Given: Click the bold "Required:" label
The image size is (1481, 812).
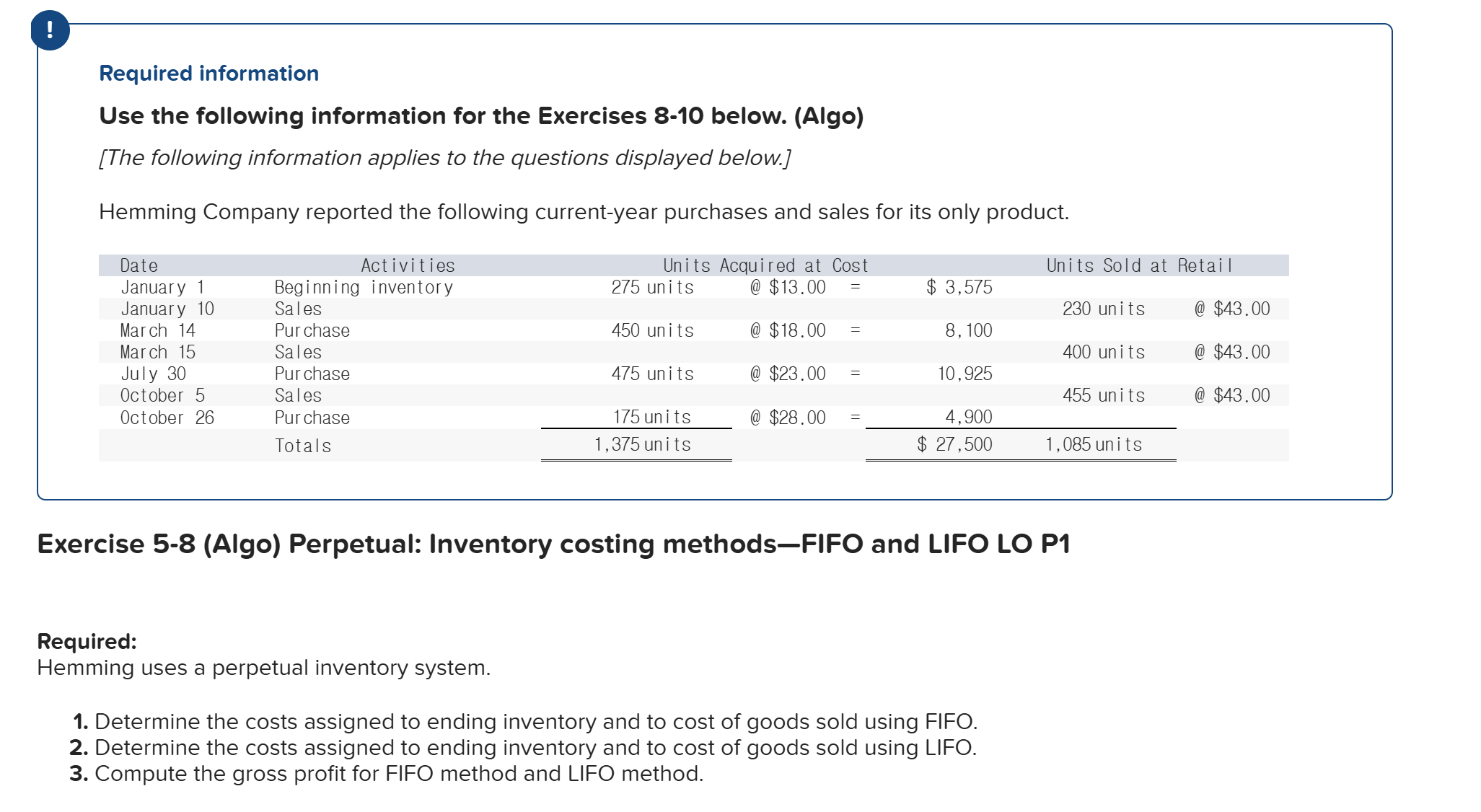Looking at the screenshot, I should coord(87,641).
